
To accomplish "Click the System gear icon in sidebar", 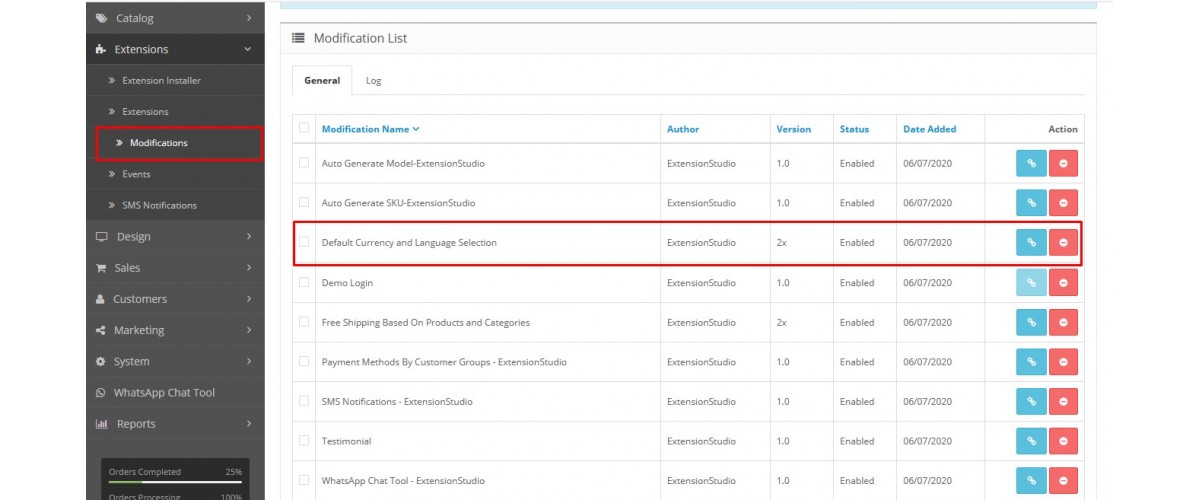I will (101, 361).
